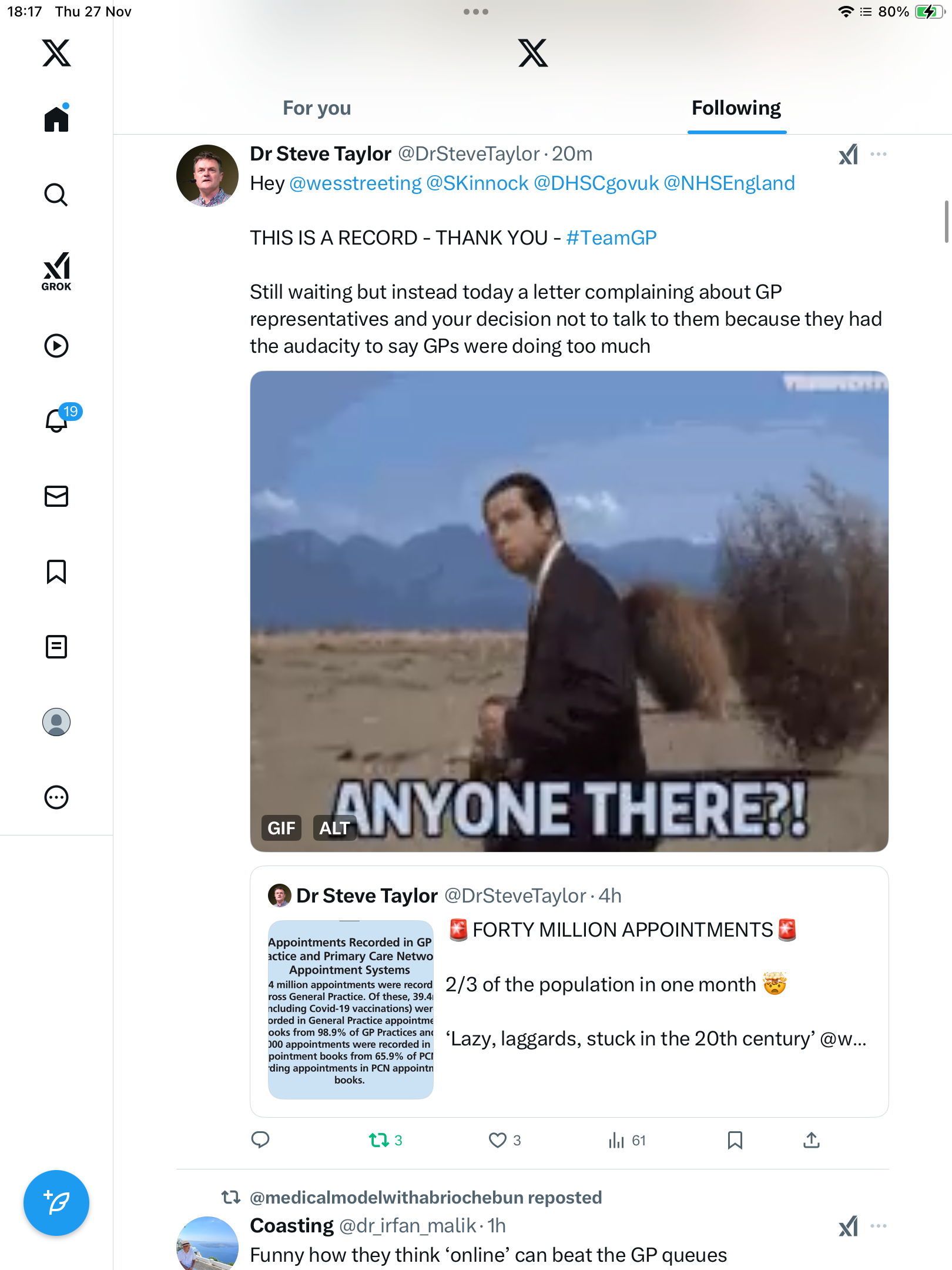Toggle like on Dr Steve Taylor's post
The width and height of the screenshot is (952, 1270).
point(498,1141)
